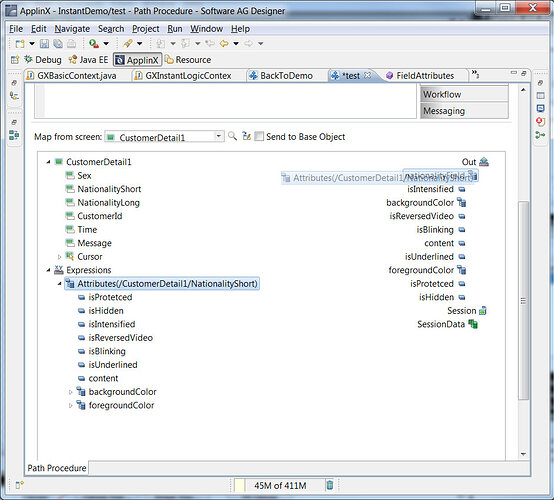Click the New wizard toolbar icon

click(x=20, y=43)
